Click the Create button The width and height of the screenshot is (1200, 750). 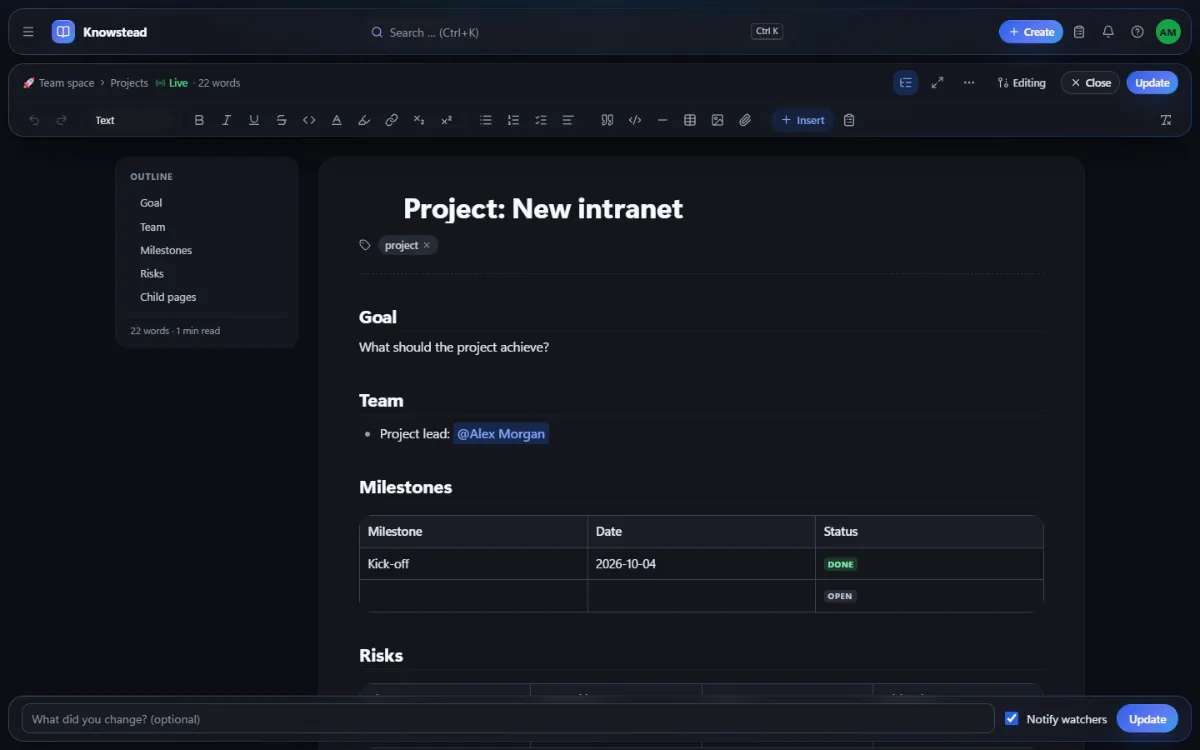(1031, 32)
